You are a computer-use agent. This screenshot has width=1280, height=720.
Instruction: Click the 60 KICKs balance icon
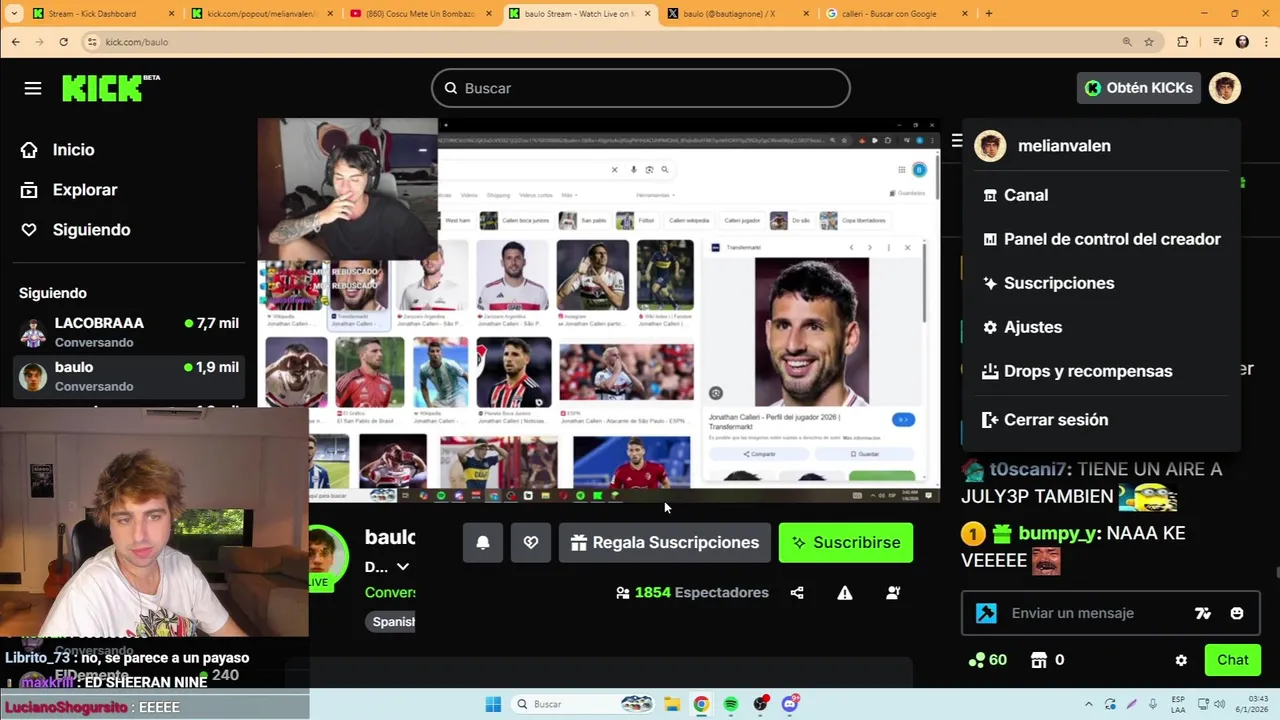(x=987, y=660)
